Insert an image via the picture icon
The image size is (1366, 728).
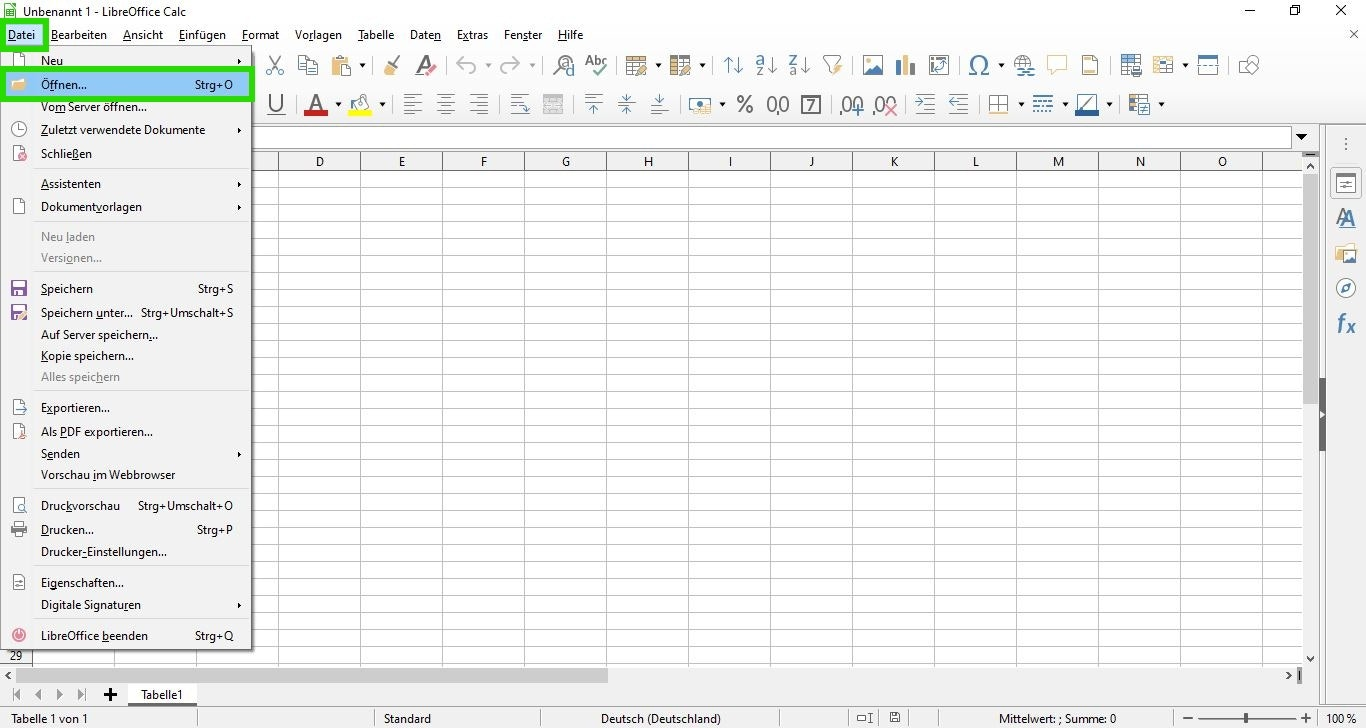pyautogui.click(x=873, y=65)
